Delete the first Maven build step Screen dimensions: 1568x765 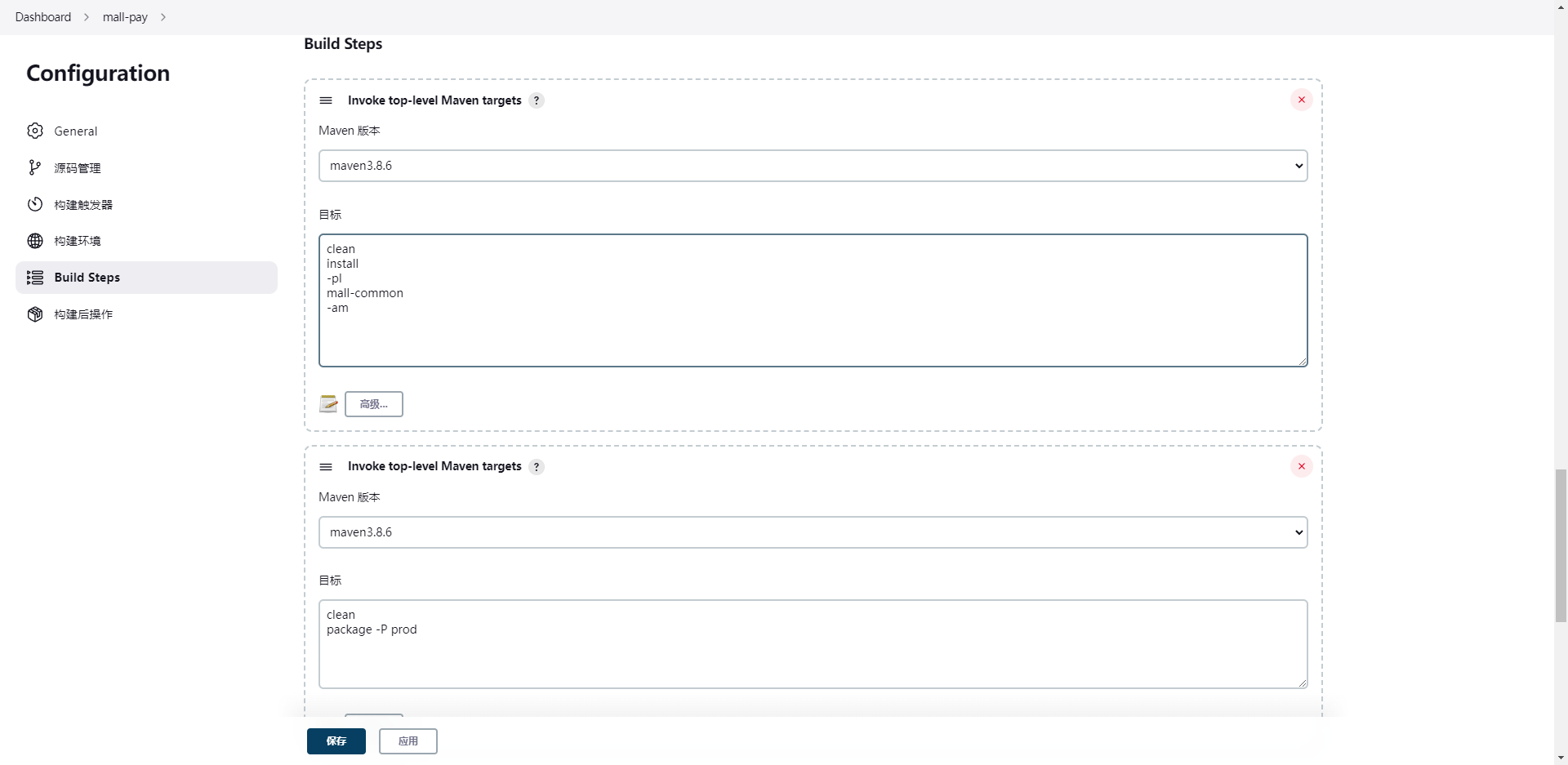[x=1301, y=100]
